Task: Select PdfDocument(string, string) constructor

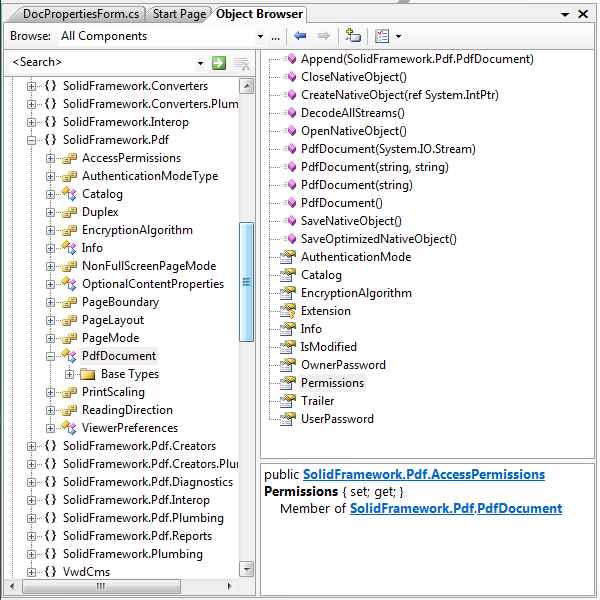Action: click(375, 166)
